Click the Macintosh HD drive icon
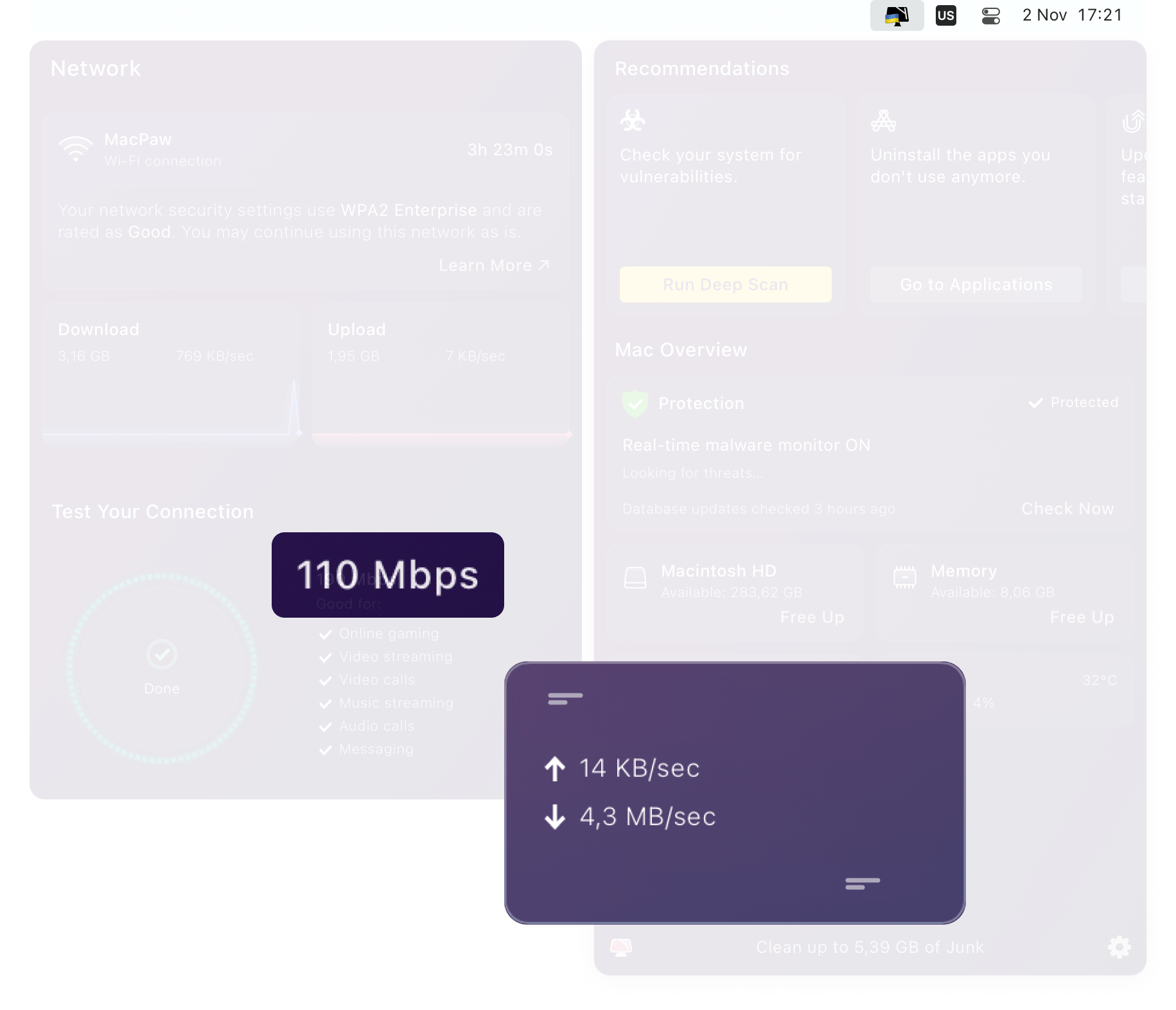Image resolution: width=1176 pixels, height=1010 pixels. (x=635, y=578)
